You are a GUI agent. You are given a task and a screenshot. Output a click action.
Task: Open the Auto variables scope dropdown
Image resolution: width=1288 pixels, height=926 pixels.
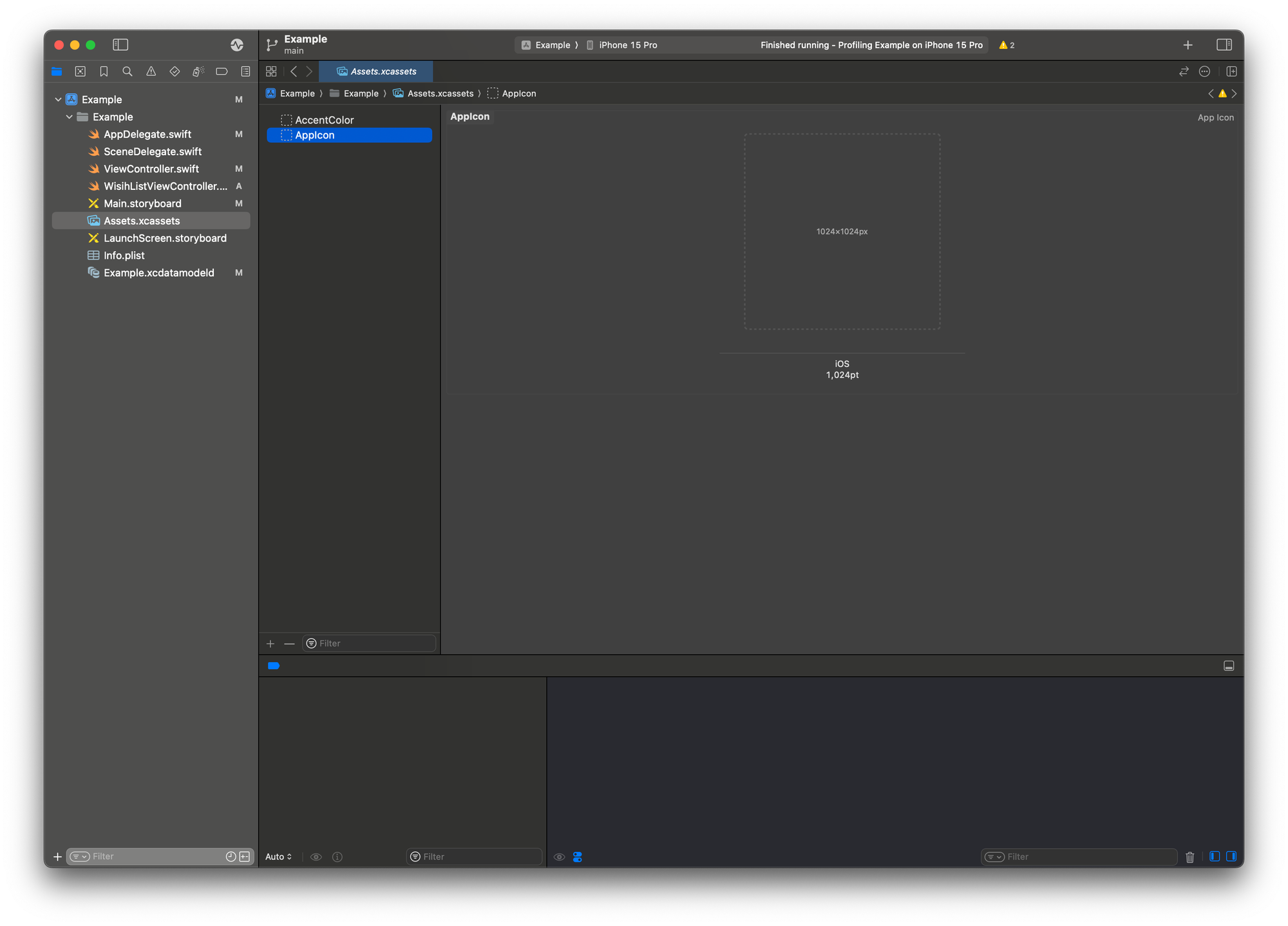pos(279,856)
